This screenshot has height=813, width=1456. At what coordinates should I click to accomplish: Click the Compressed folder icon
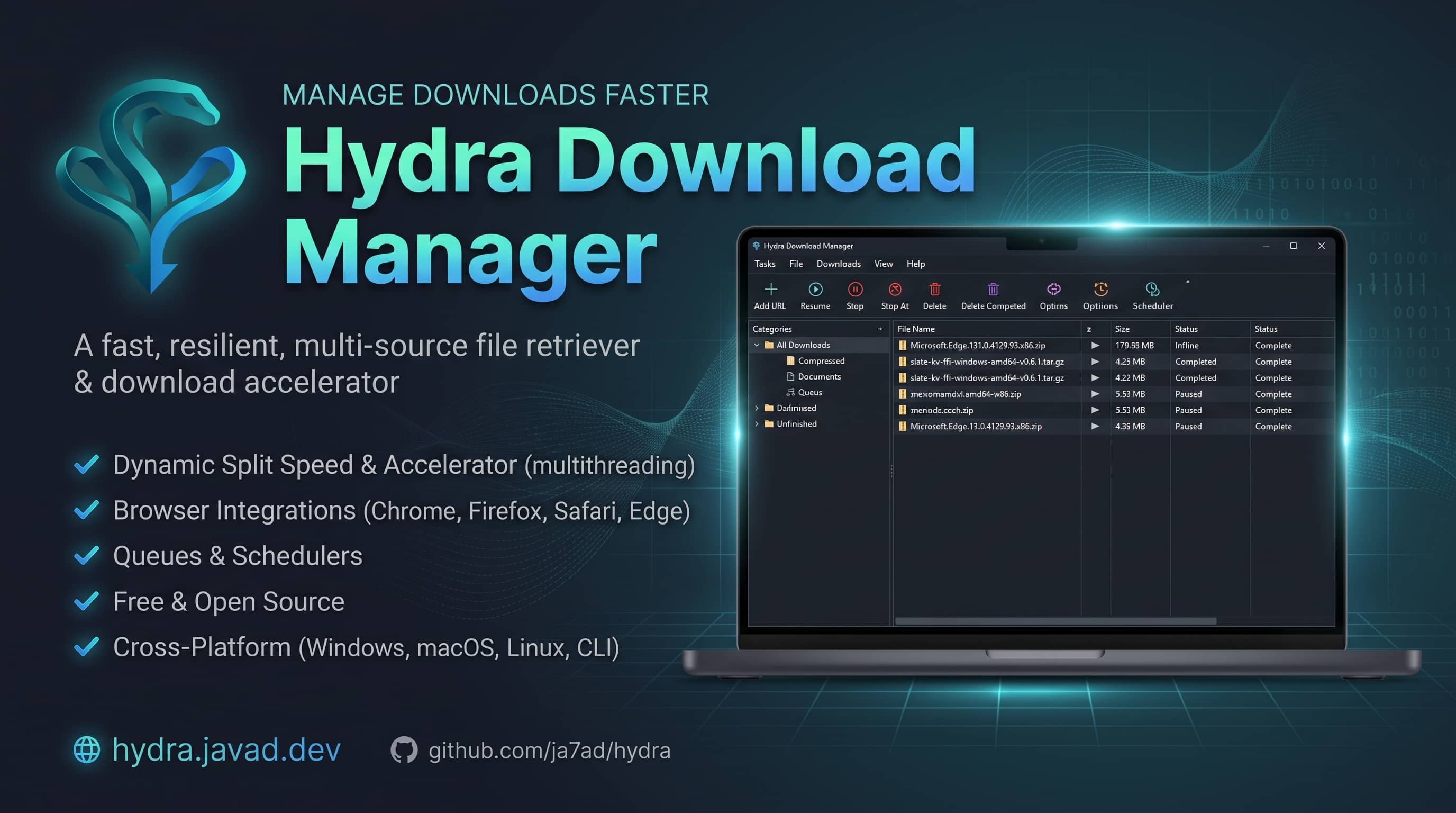pos(791,360)
